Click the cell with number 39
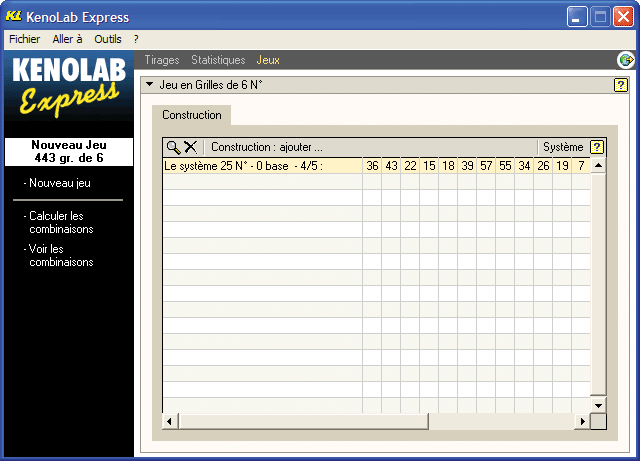 467,166
